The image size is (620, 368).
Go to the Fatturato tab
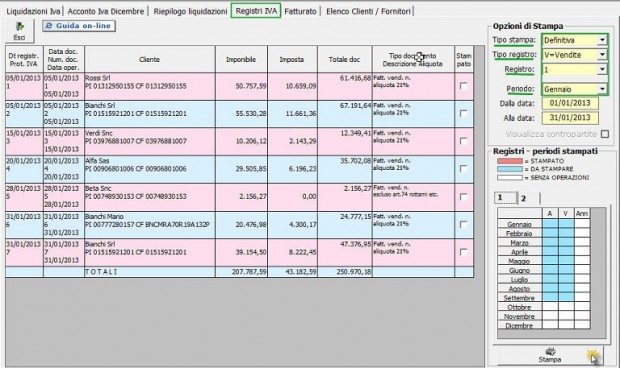[x=300, y=11]
